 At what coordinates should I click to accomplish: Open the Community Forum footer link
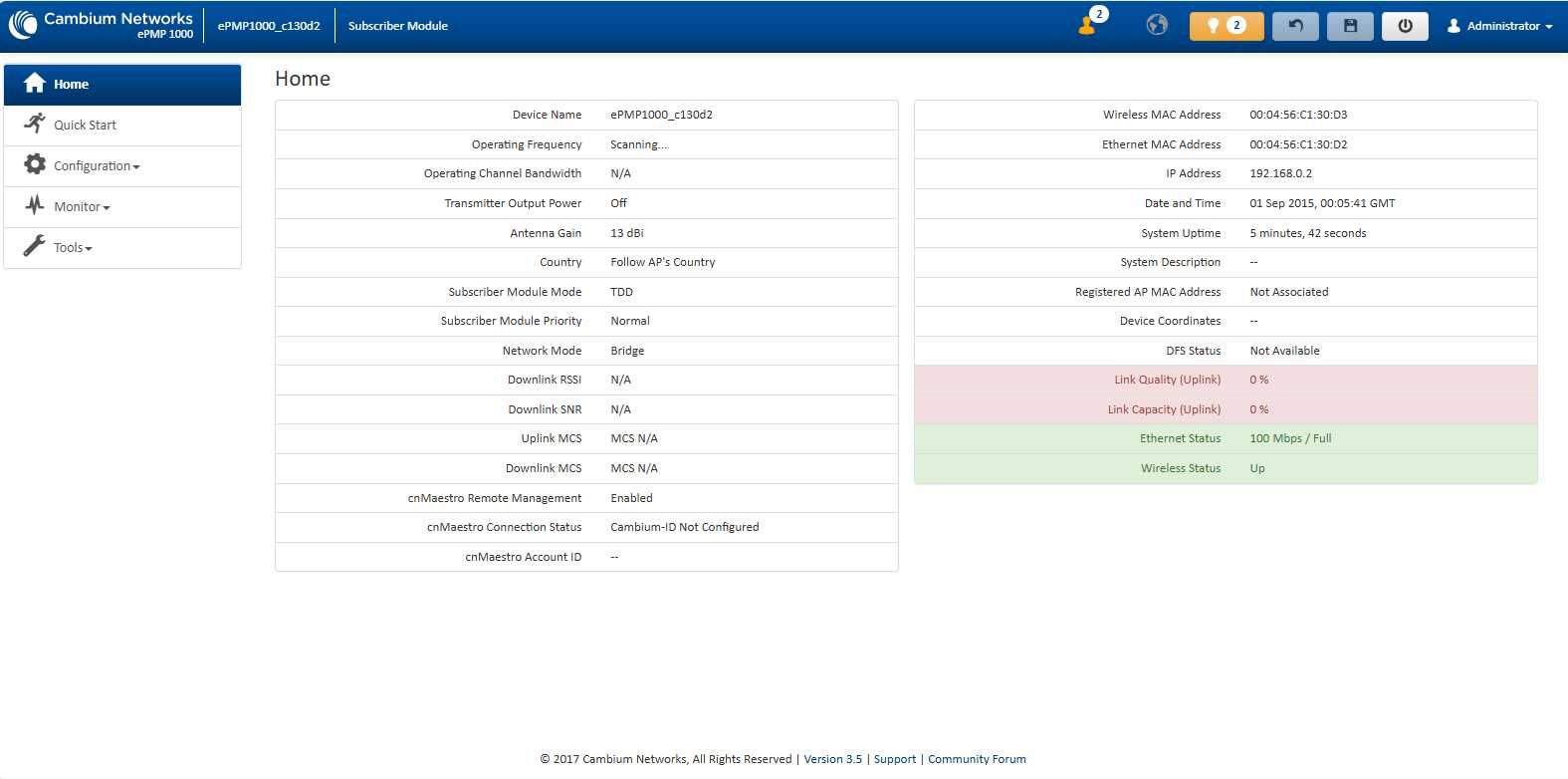click(977, 759)
